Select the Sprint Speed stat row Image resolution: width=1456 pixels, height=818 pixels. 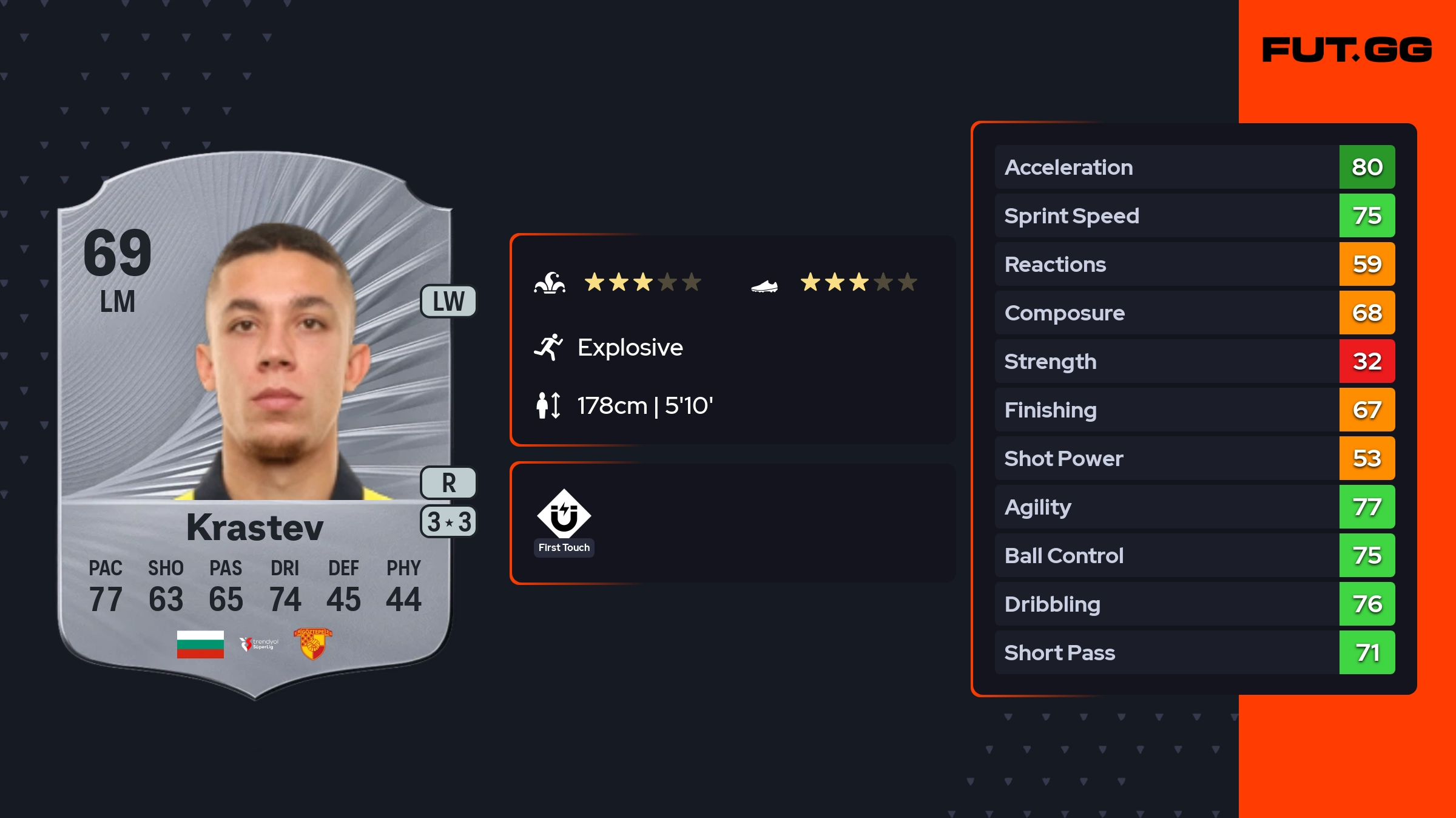click(x=1165, y=216)
